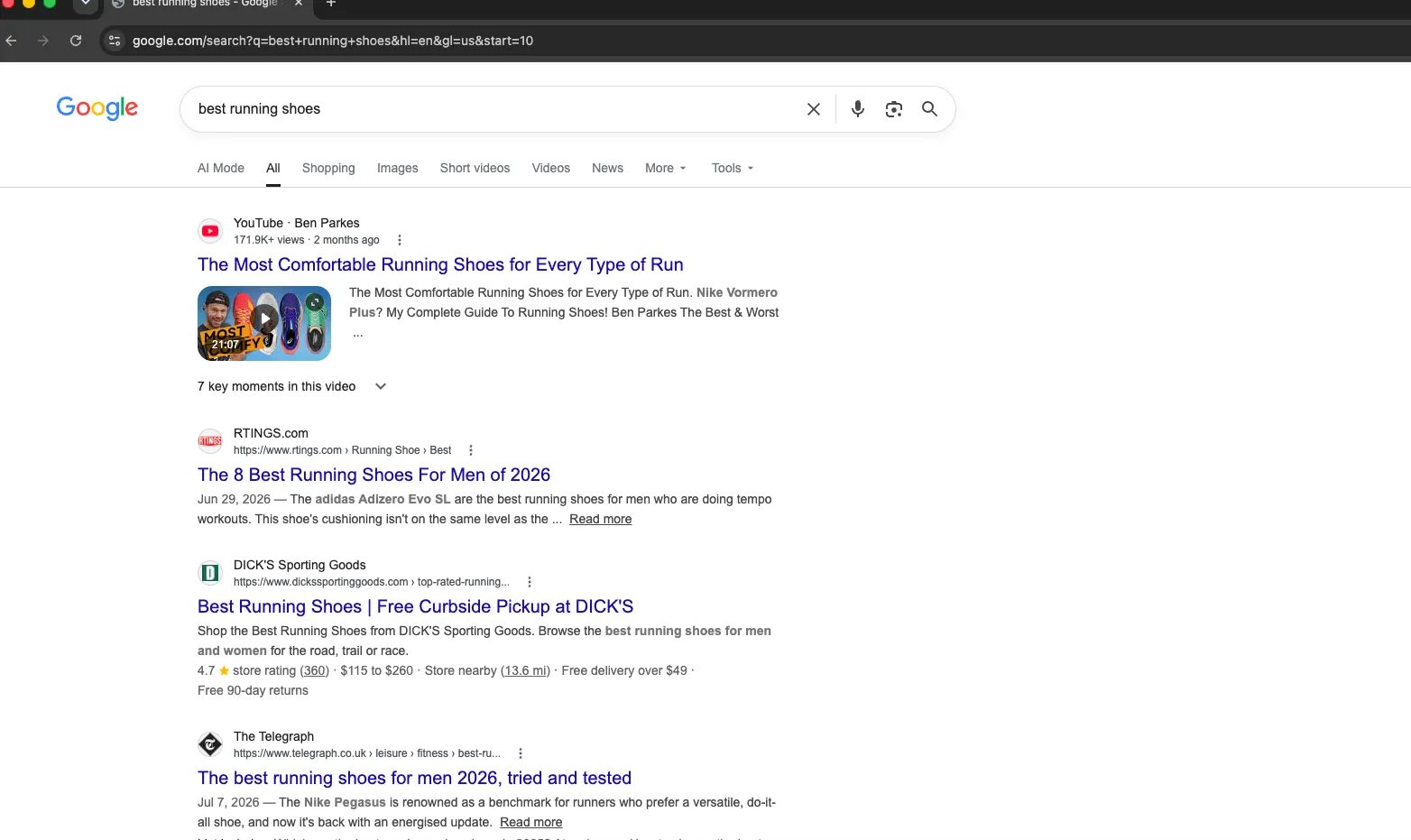Start voice search with microphone icon

click(x=857, y=109)
